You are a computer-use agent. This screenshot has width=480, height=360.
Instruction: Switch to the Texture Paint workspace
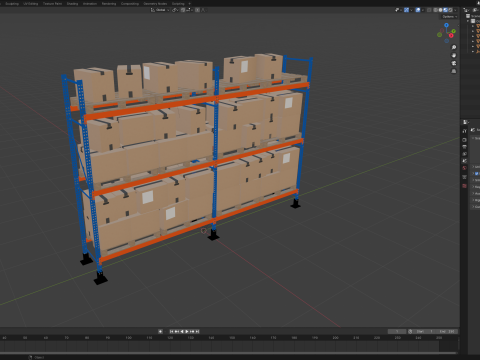(x=52, y=4)
